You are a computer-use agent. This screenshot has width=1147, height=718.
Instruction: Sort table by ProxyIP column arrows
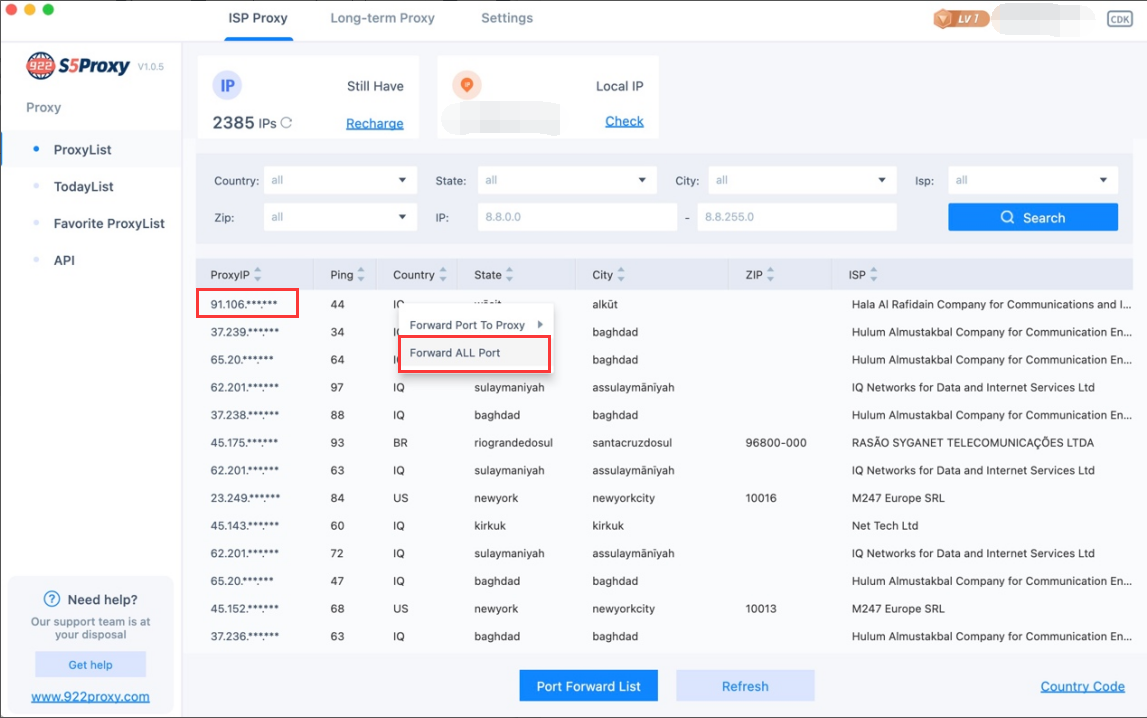pos(257,275)
